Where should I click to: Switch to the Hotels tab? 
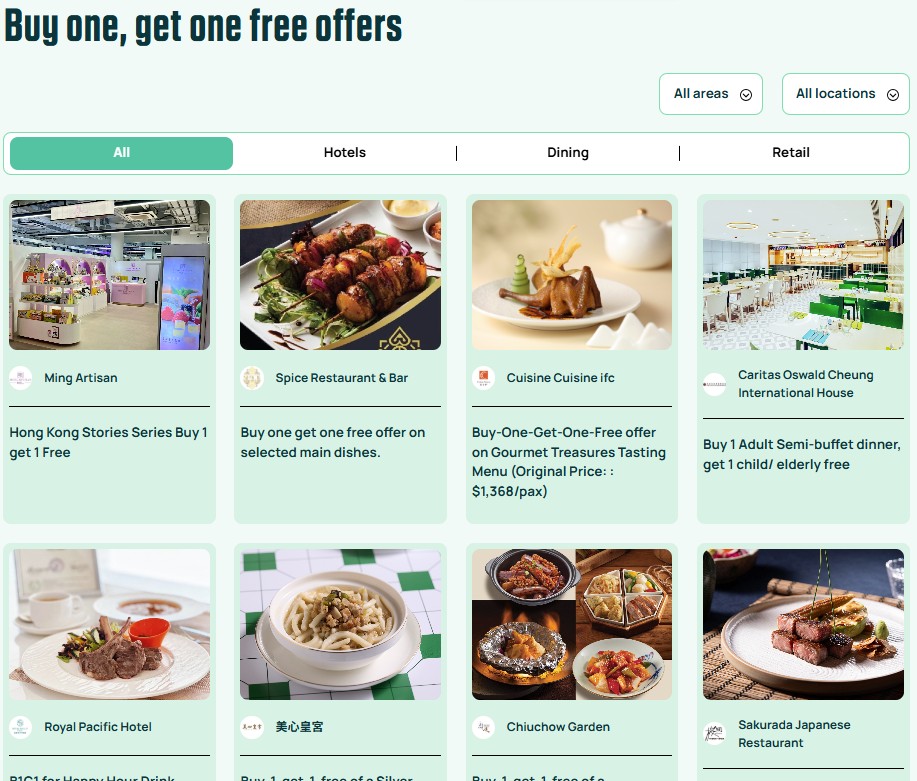344,153
